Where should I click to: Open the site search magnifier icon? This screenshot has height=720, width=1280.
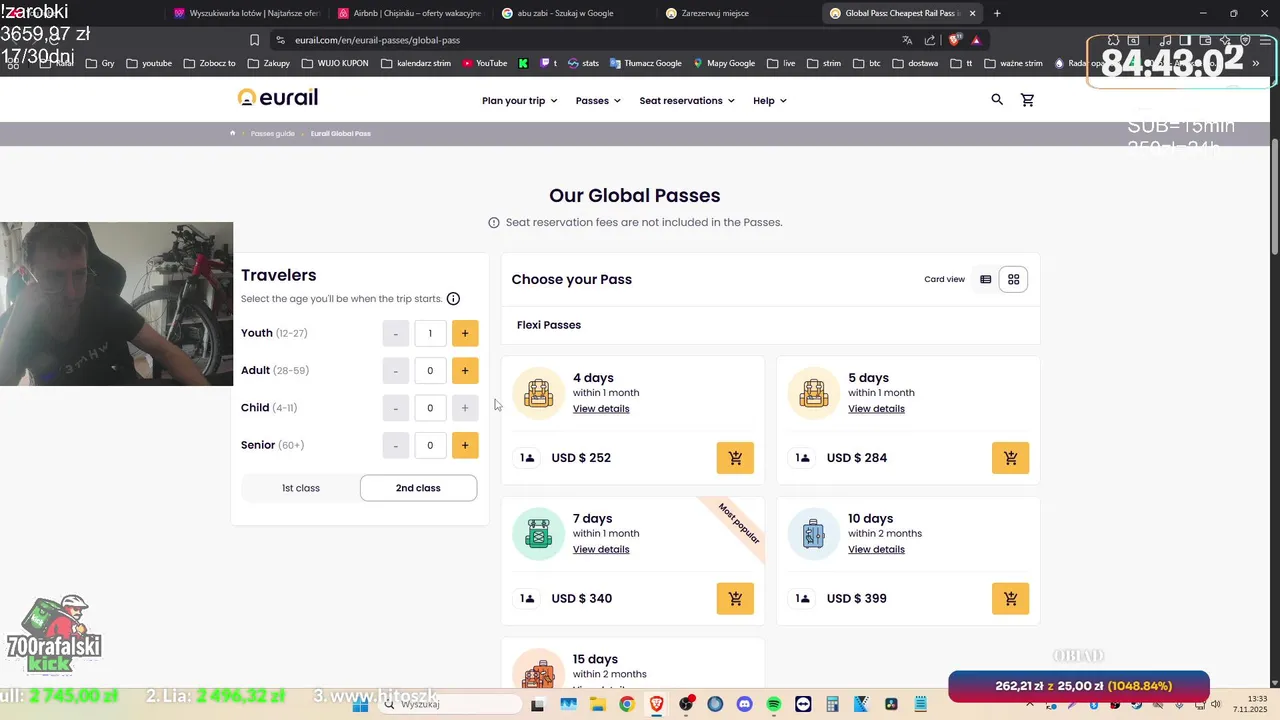click(x=997, y=100)
